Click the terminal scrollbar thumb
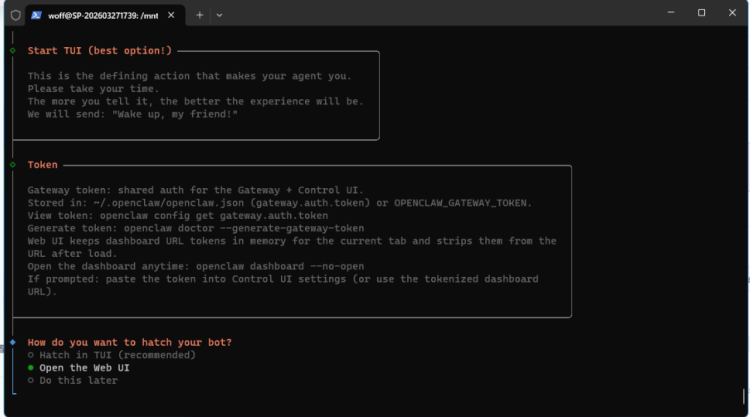This screenshot has width=750, height=417. 744,396
